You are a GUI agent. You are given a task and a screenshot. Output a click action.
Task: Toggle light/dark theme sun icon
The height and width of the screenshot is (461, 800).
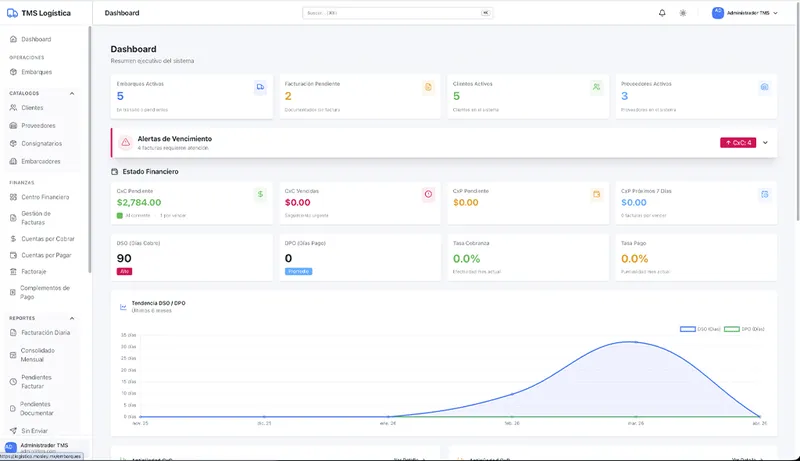click(683, 13)
